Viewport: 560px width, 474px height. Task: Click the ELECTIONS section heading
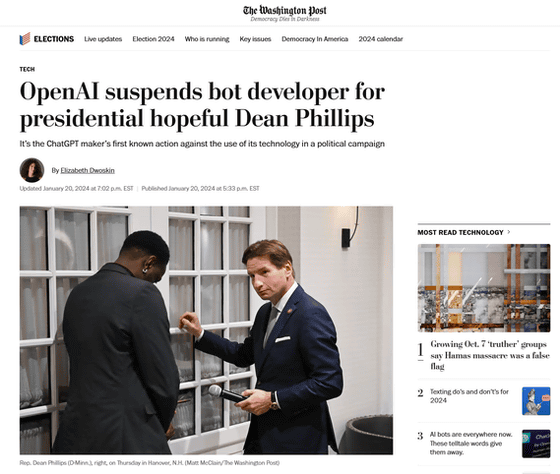click(x=54, y=39)
